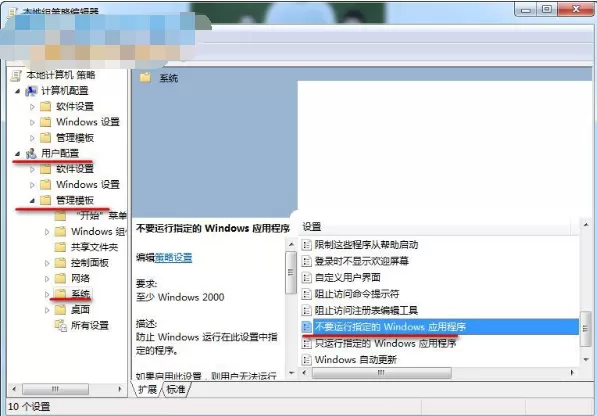Click the settings list vertical scrollbar thumb
The width and height of the screenshot is (597, 416).
click(x=586, y=329)
